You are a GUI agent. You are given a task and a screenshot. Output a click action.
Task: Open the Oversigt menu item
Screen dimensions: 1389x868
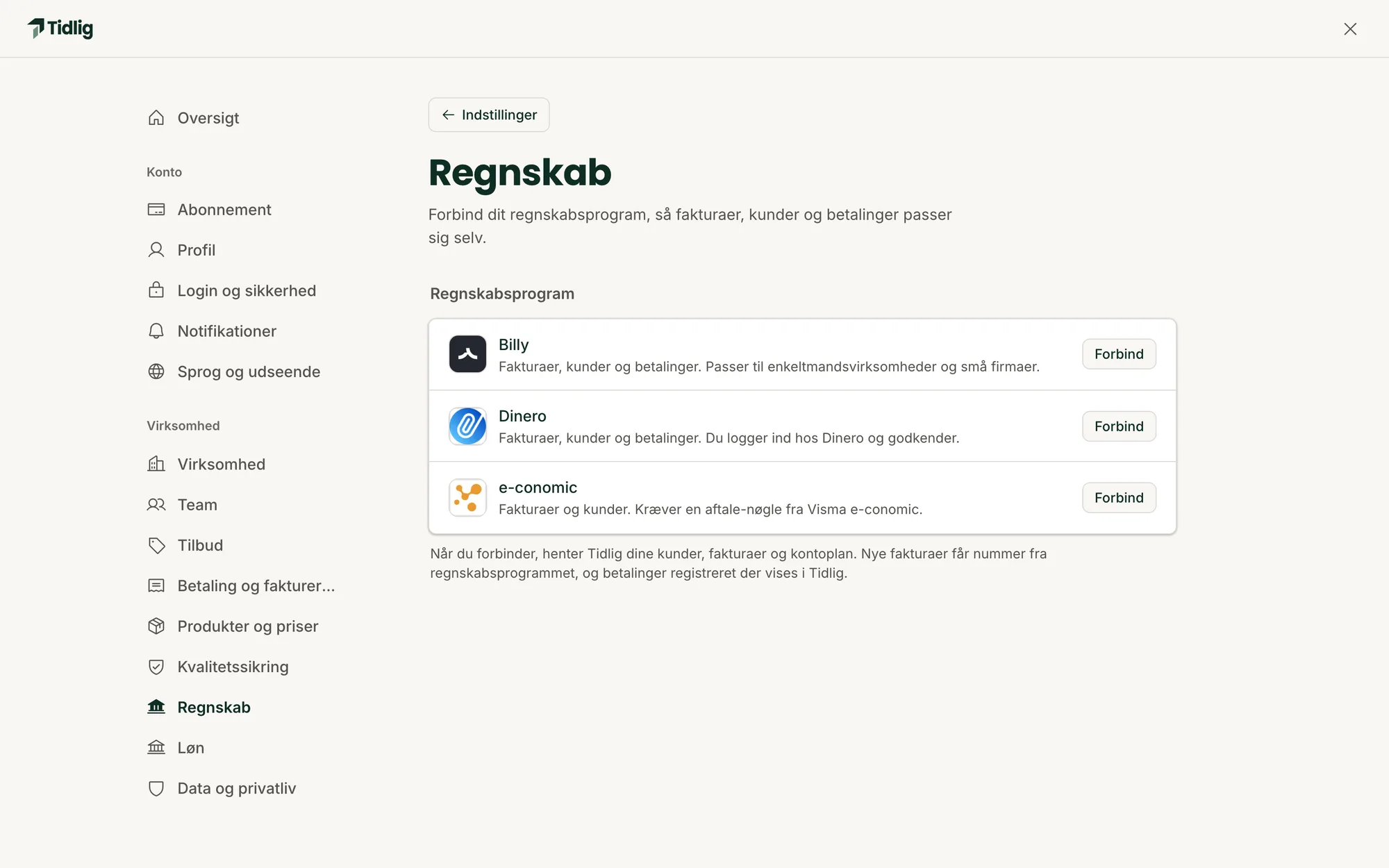208,118
